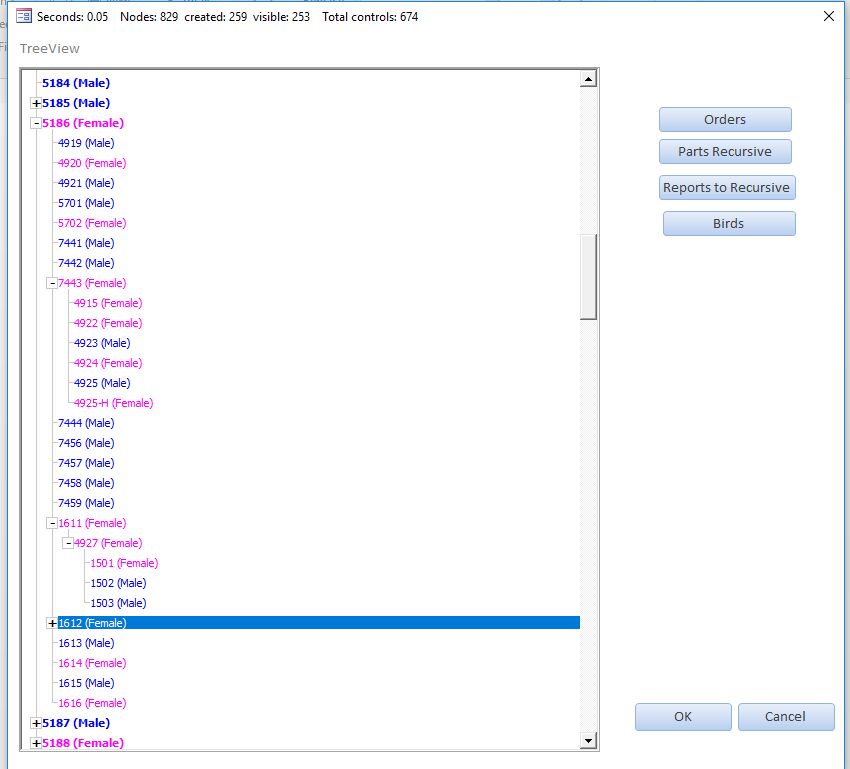Open the Orders tree

(x=725, y=119)
